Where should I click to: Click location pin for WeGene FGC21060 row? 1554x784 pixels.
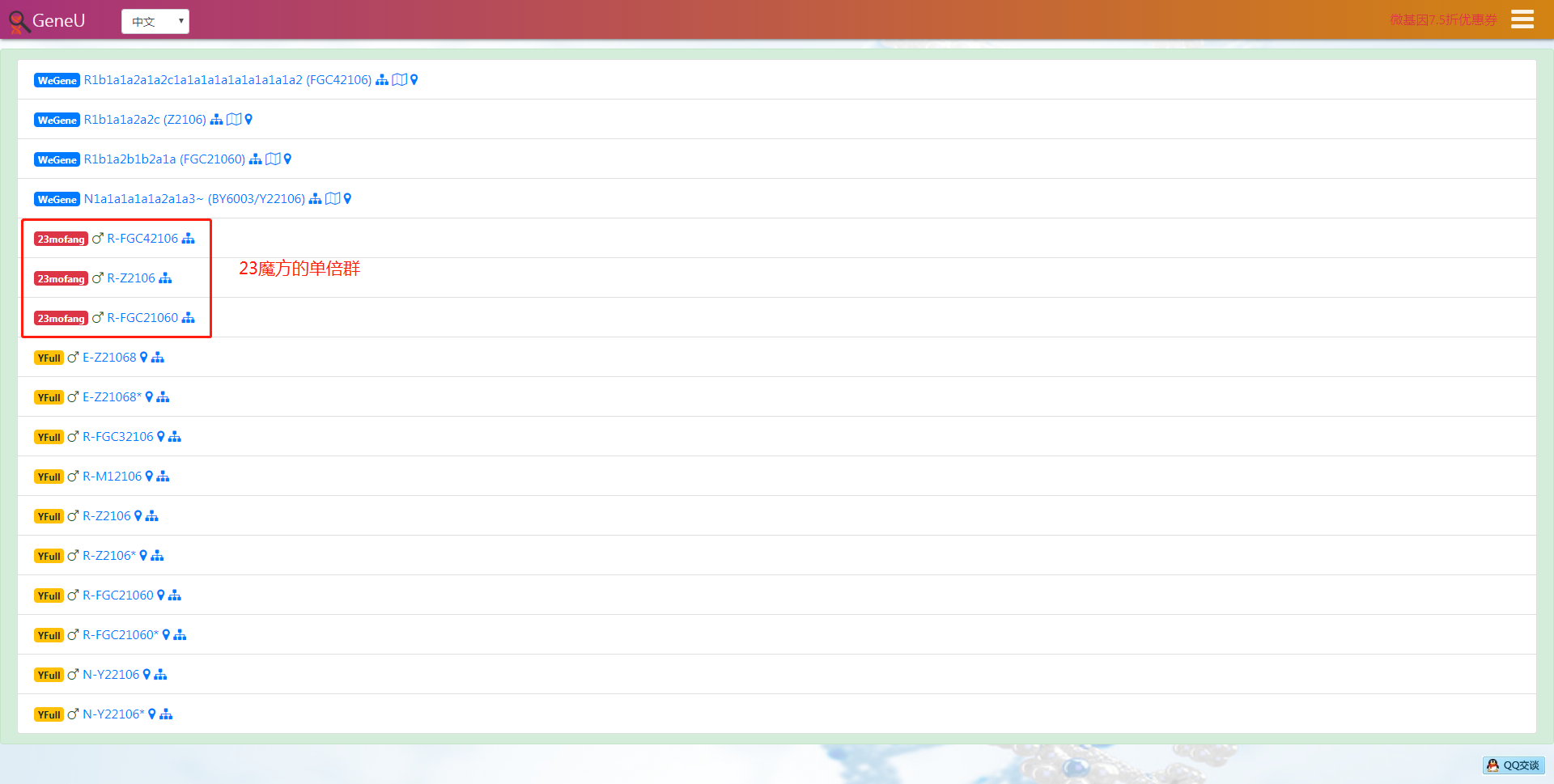tap(287, 159)
